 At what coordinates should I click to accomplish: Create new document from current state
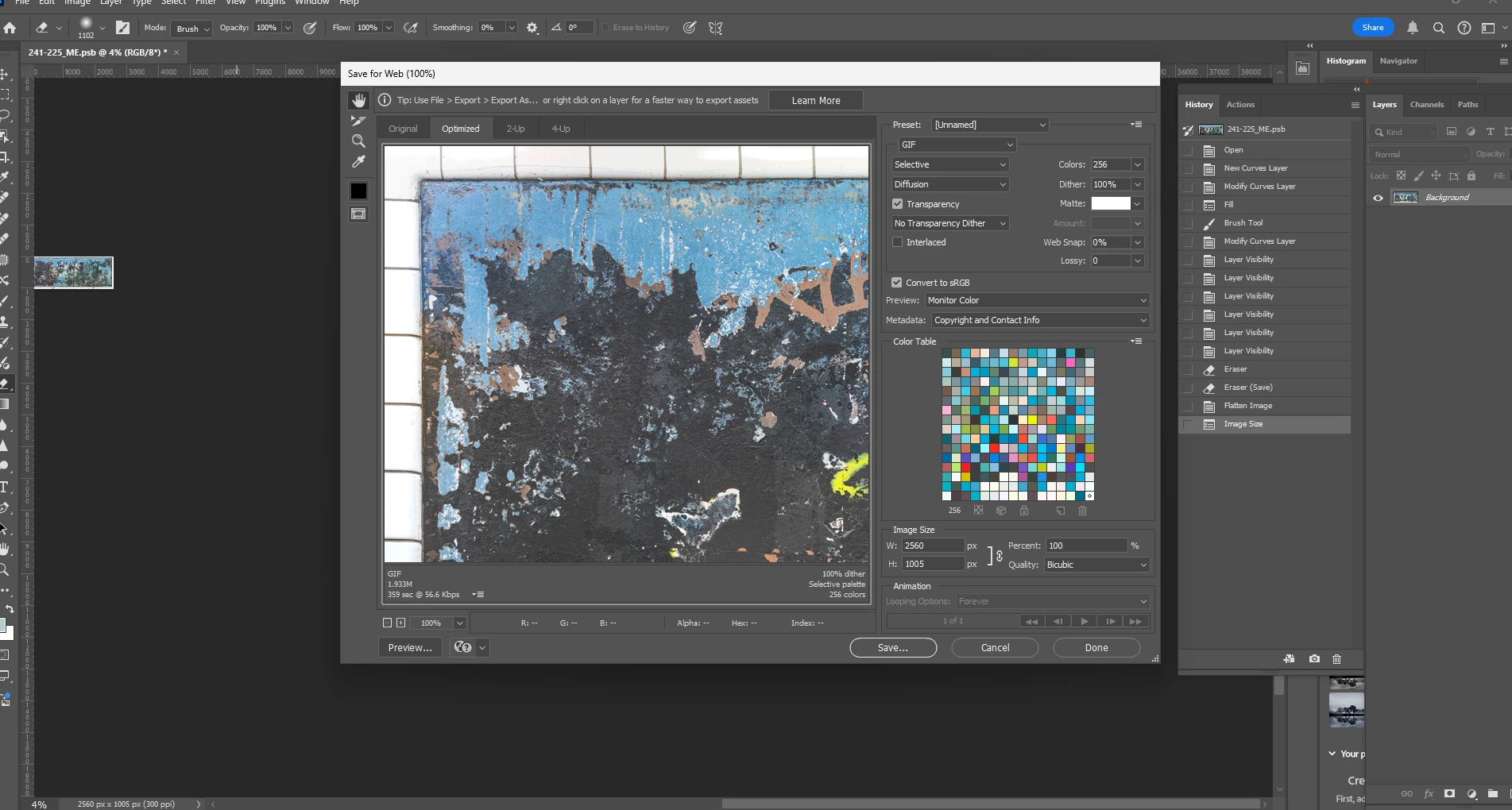(x=1289, y=658)
